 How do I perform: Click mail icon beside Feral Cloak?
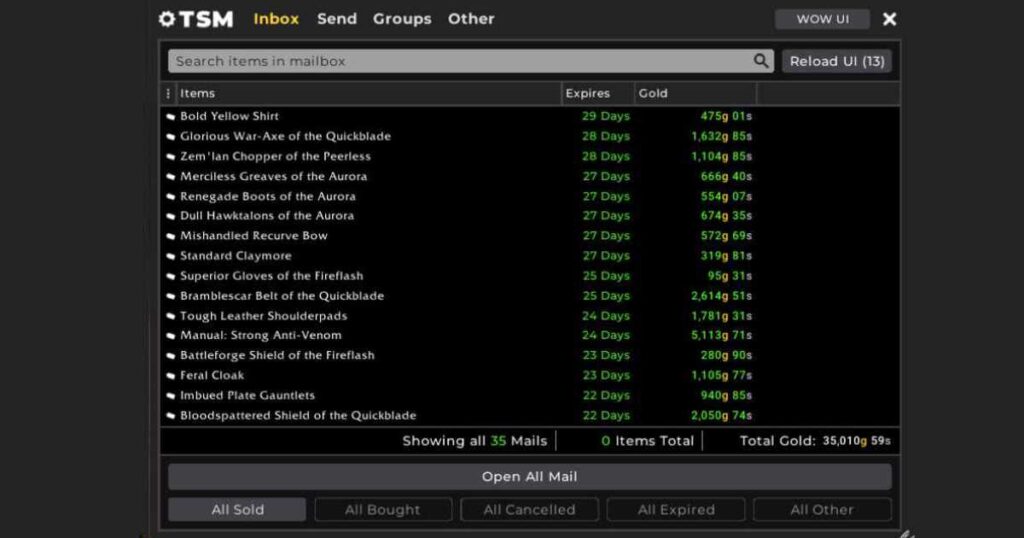pyautogui.click(x=171, y=376)
